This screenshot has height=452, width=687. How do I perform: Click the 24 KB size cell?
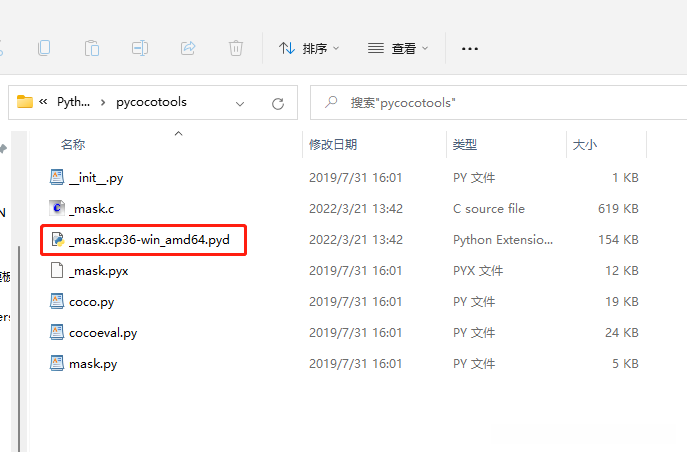(x=622, y=332)
